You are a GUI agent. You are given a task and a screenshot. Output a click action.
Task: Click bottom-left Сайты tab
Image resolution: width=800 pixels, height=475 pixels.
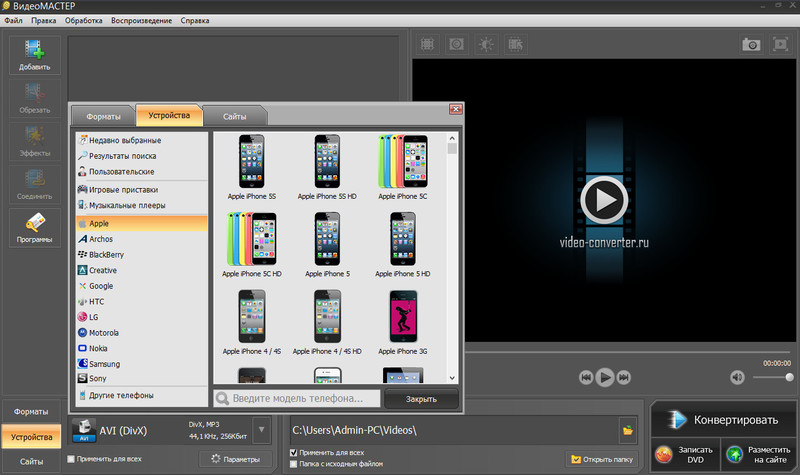pyautogui.click(x=31, y=461)
